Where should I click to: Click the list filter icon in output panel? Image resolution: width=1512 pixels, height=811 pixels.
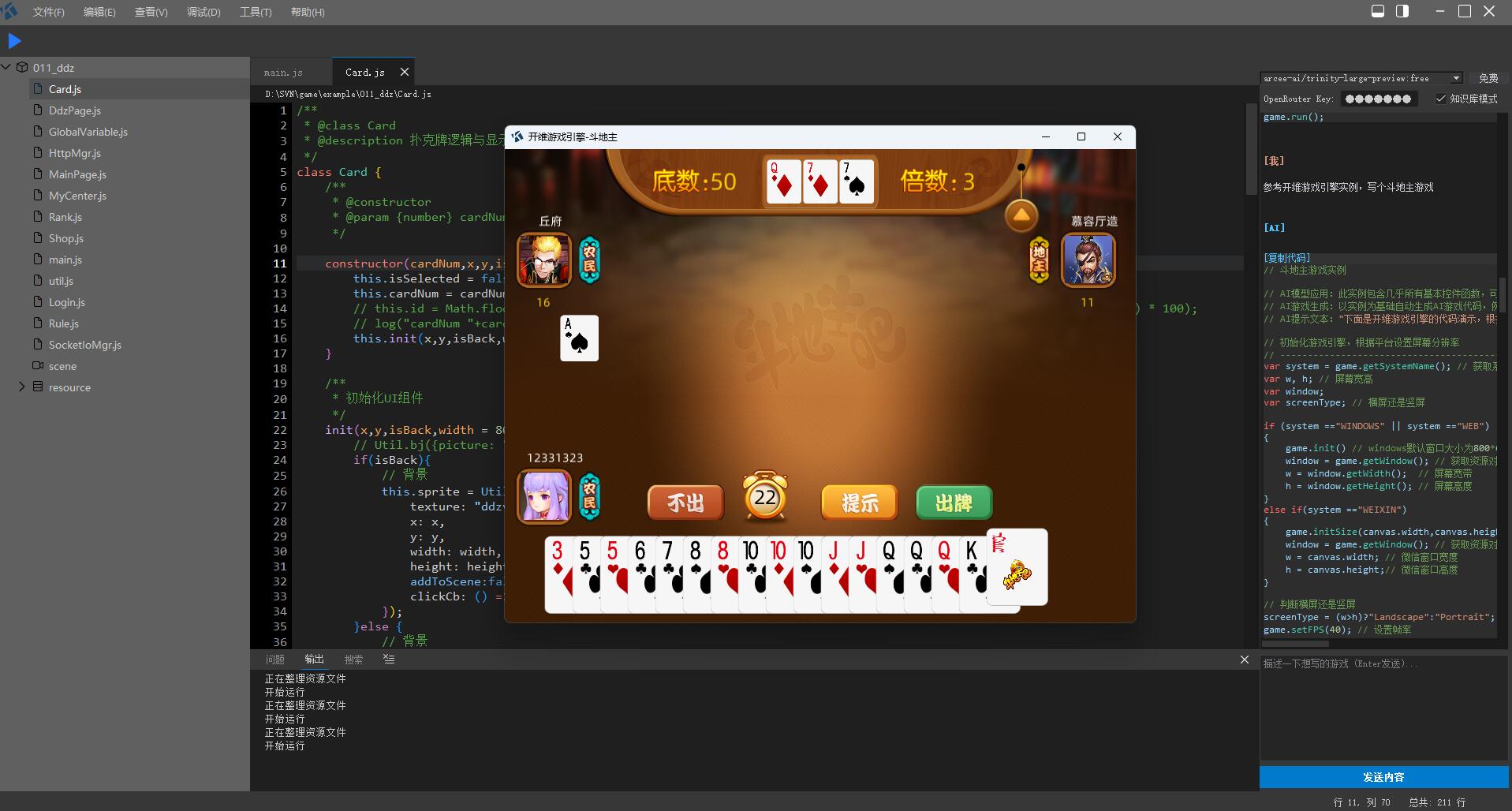coord(389,659)
